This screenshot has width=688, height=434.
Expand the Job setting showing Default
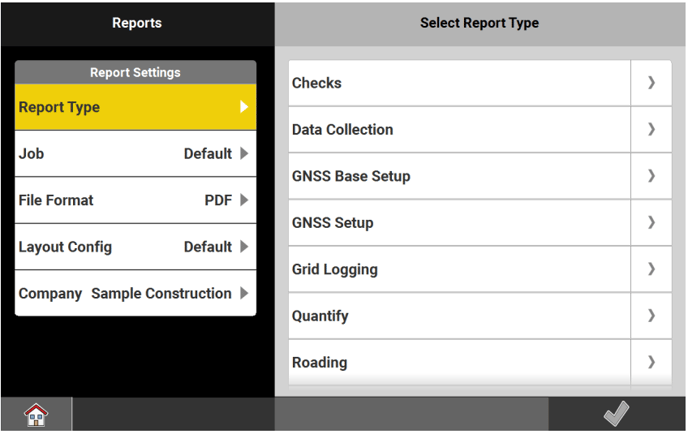click(135, 154)
